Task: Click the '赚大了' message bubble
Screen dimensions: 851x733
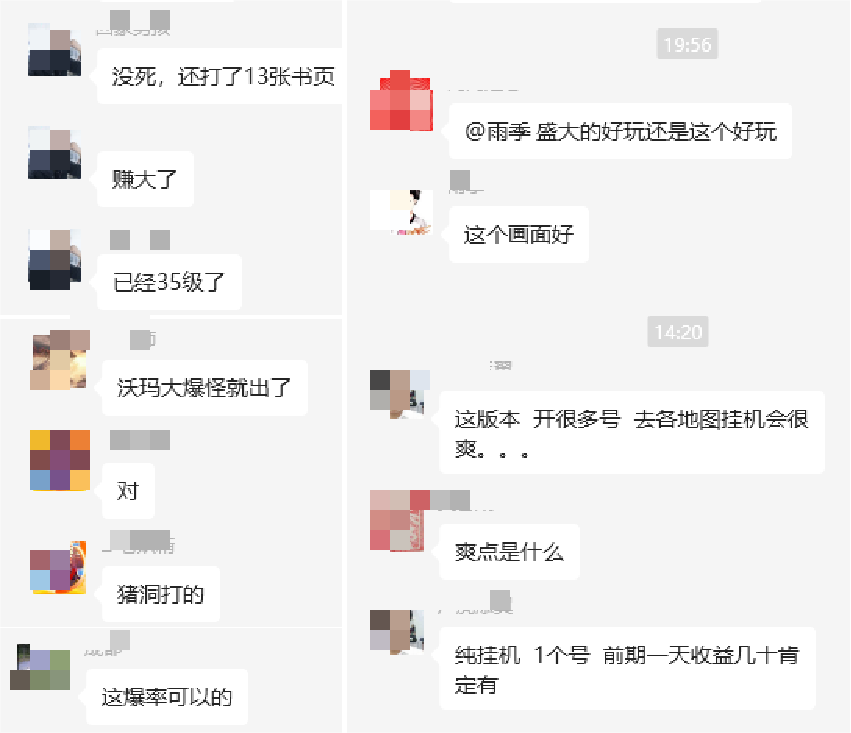Action: point(145,179)
